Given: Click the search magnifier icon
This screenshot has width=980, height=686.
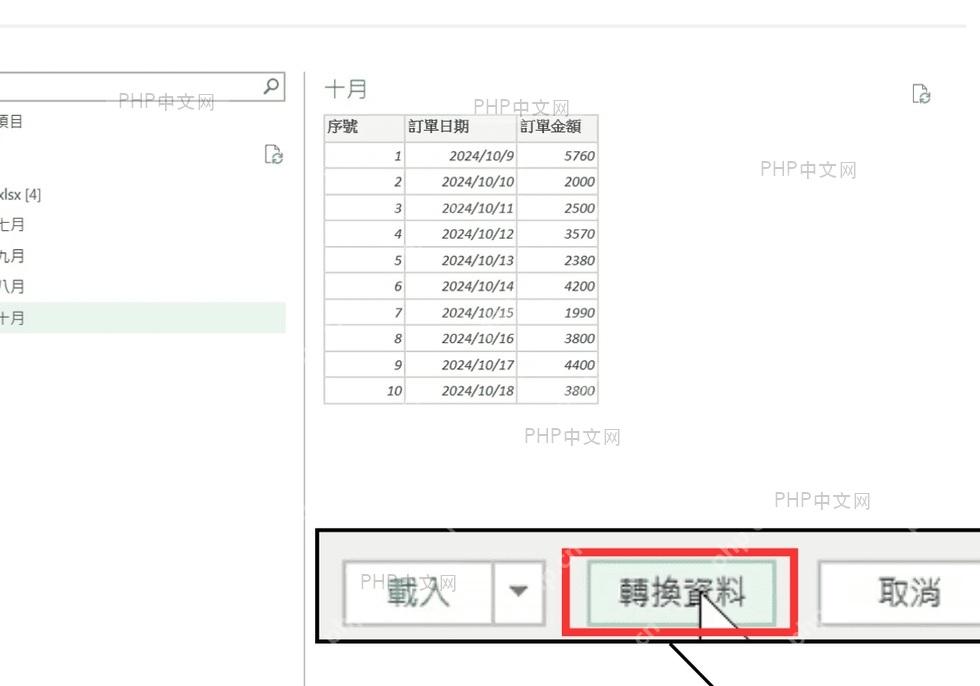Looking at the screenshot, I should 271,86.
